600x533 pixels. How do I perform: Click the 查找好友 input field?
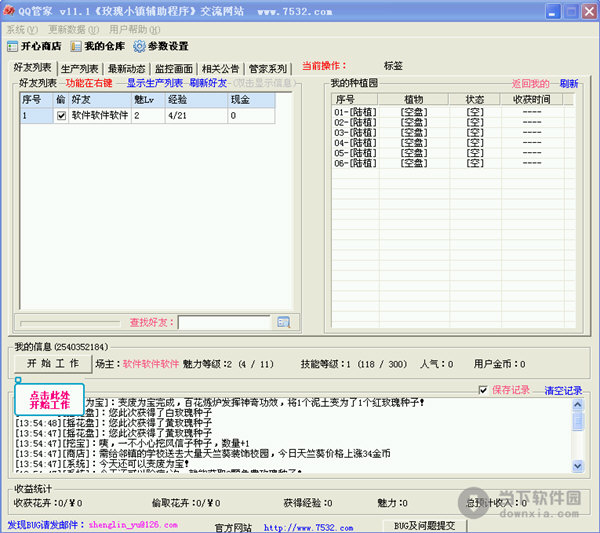point(224,323)
